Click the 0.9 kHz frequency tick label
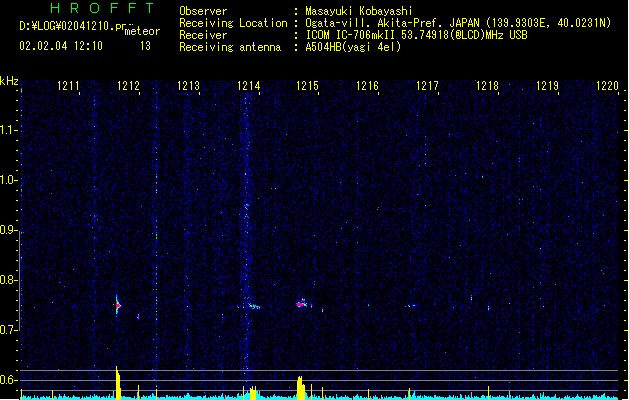Image resolution: width=629 pixels, height=400 pixels. point(9,230)
